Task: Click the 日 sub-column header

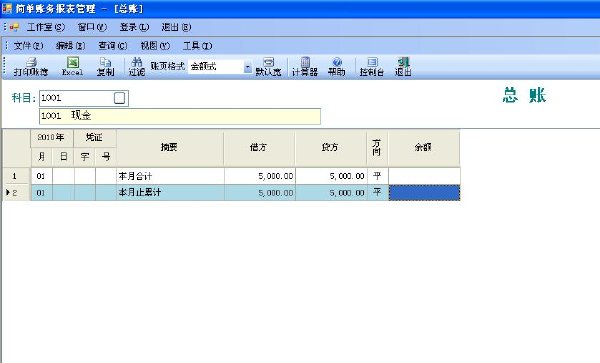Action: coord(63,157)
